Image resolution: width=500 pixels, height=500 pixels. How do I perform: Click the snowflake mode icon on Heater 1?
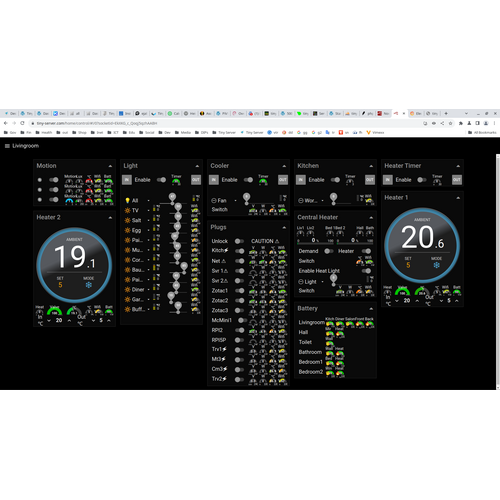tap(436, 265)
